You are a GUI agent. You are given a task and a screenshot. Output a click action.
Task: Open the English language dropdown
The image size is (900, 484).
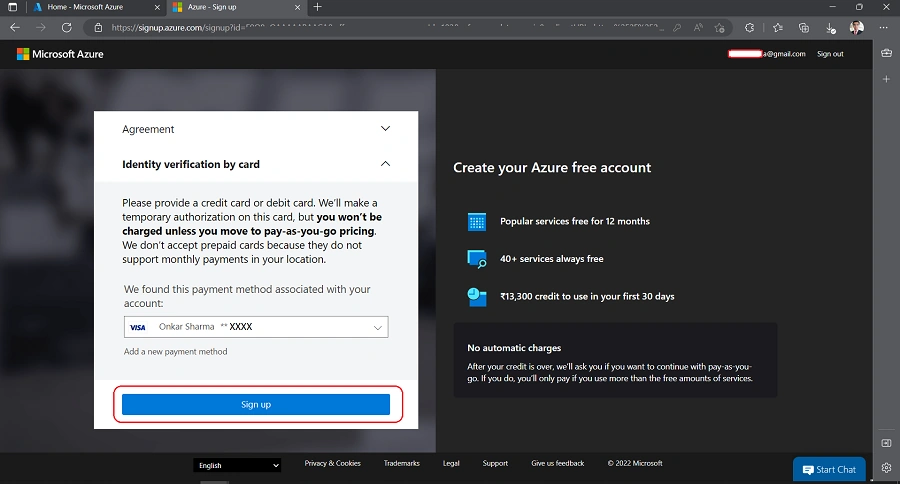(x=237, y=465)
